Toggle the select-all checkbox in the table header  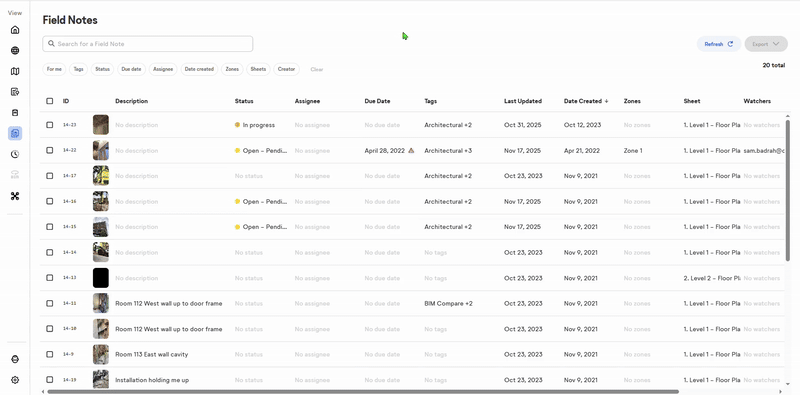[49, 101]
